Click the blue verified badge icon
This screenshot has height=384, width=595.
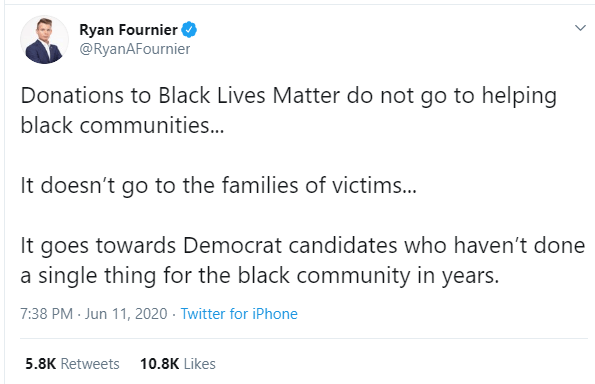point(189,30)
